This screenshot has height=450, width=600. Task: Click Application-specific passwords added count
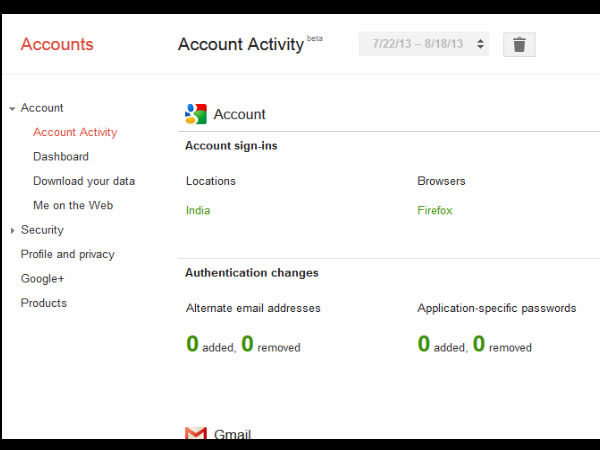point(424,344)
